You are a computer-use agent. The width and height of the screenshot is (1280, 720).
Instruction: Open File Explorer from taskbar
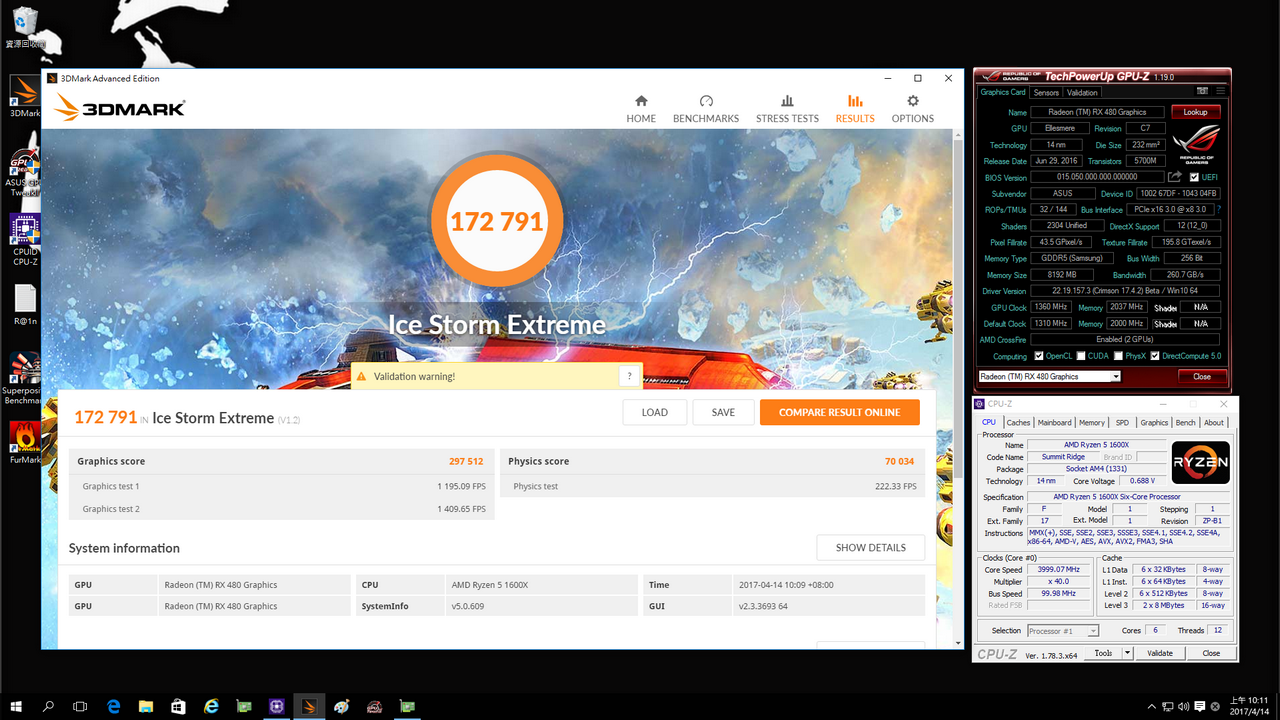(146, 706)
